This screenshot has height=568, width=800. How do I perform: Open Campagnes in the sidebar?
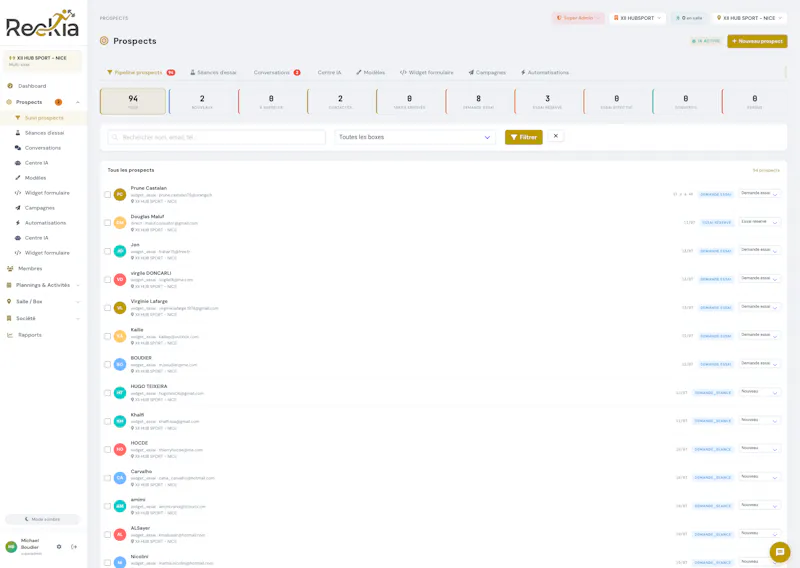[39, 208]
